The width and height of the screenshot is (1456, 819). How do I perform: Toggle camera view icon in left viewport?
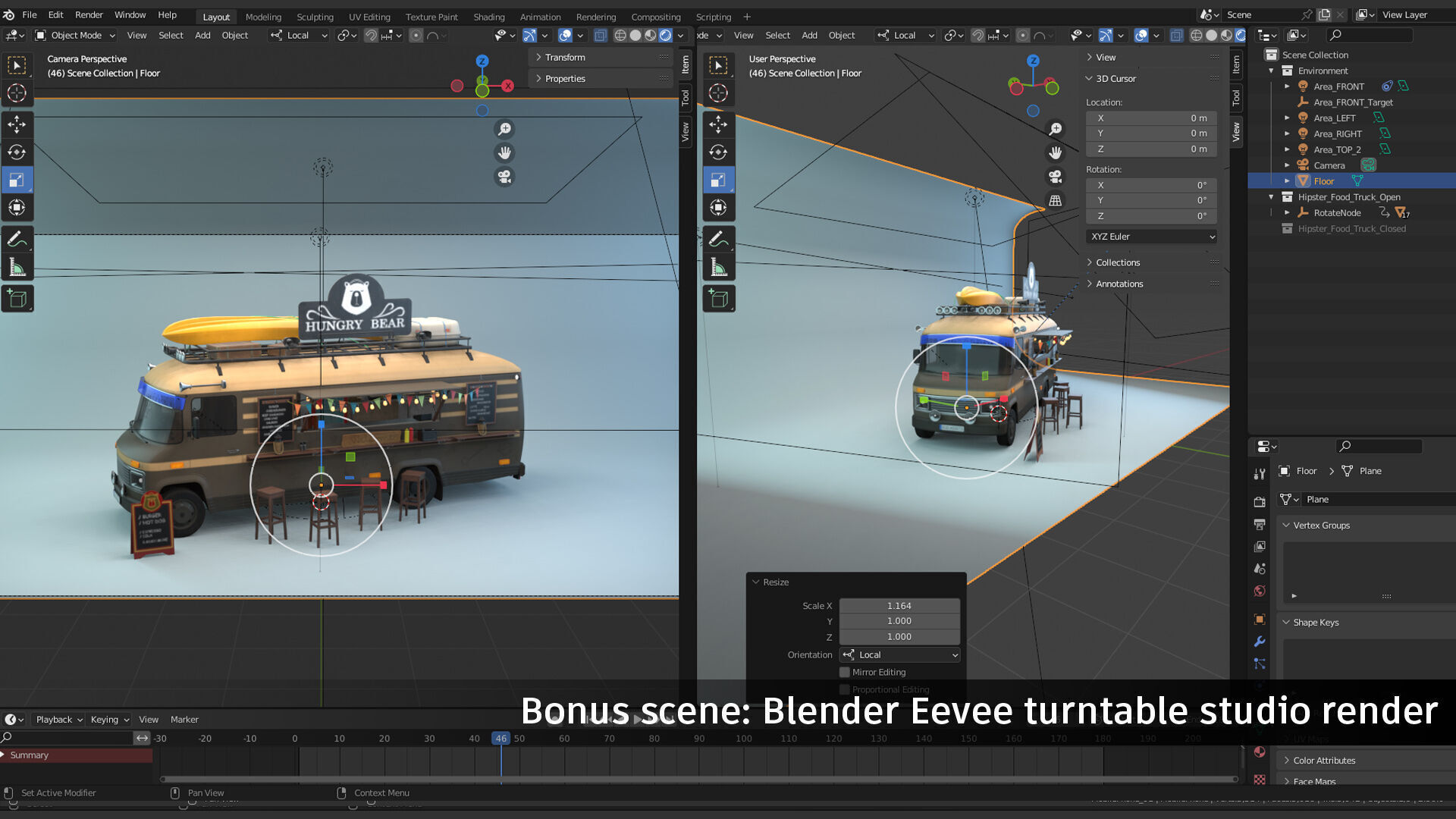click(504, 177)
